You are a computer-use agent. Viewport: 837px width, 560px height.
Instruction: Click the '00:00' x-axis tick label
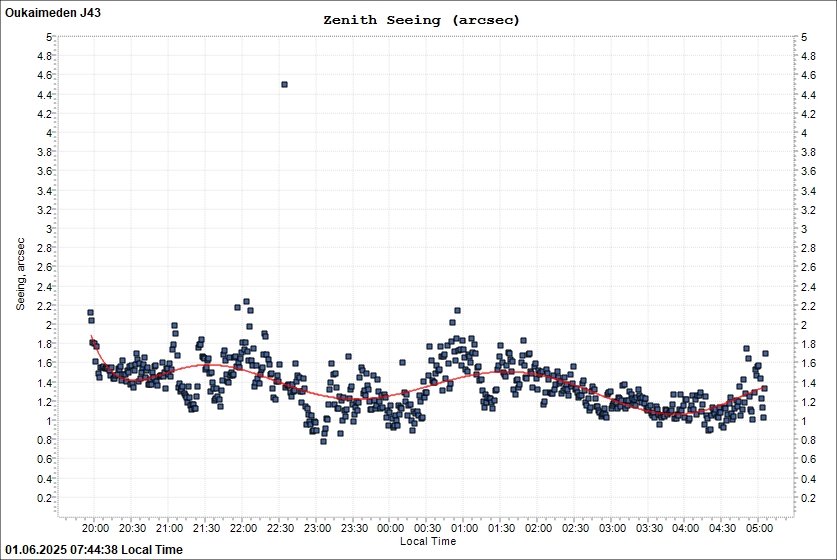[391, 528]
